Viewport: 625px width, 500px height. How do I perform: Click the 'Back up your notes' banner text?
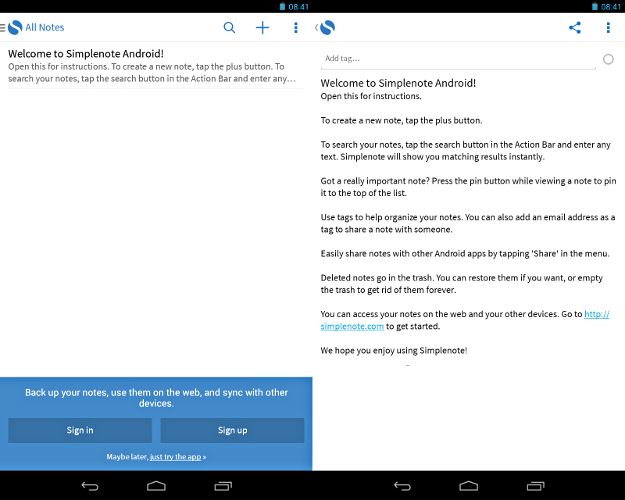[156, 398]
